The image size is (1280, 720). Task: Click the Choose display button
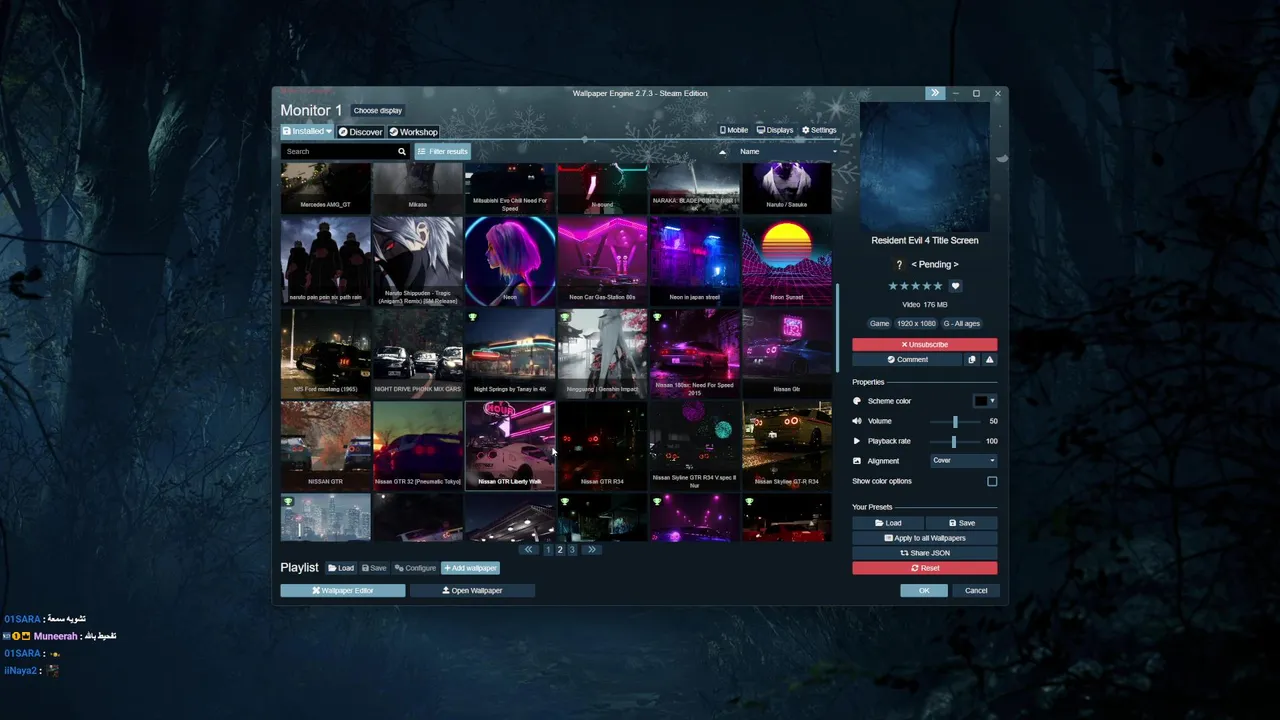click(x=378, y=111)
